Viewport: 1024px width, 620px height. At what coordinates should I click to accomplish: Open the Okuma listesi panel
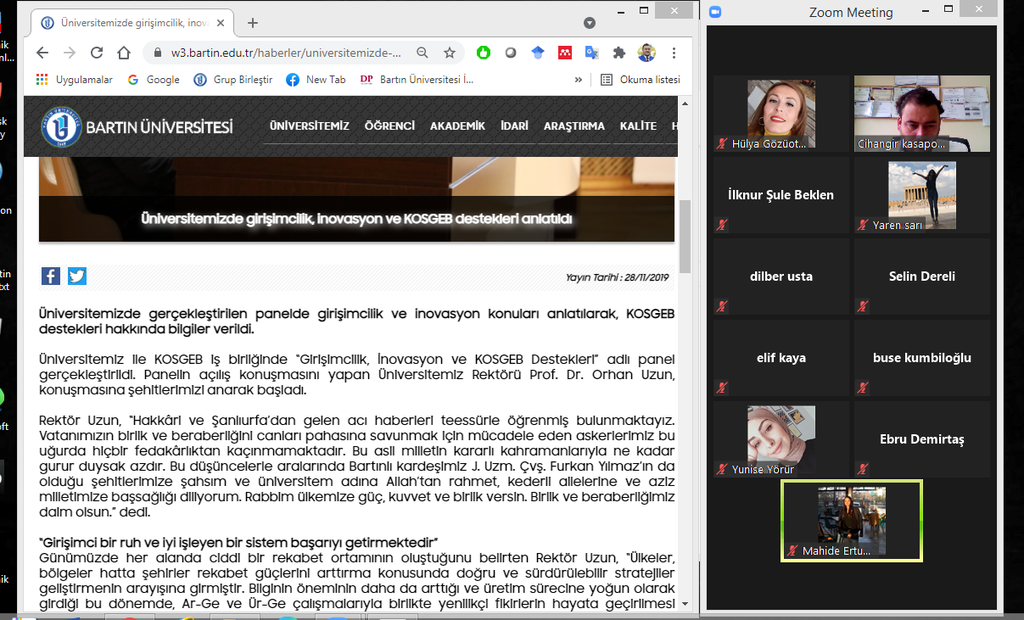click(643, 79)
